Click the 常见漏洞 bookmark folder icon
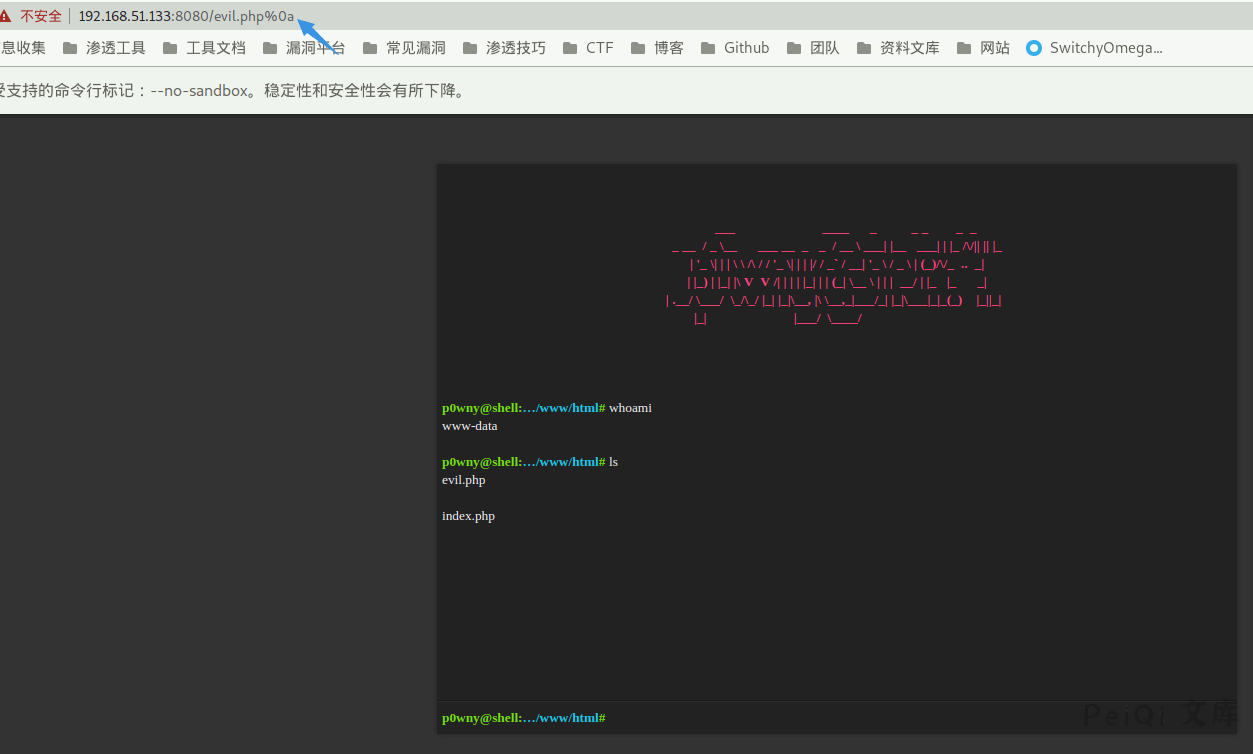The width and height of the screenshot is (1253, 754). (371, 48)
